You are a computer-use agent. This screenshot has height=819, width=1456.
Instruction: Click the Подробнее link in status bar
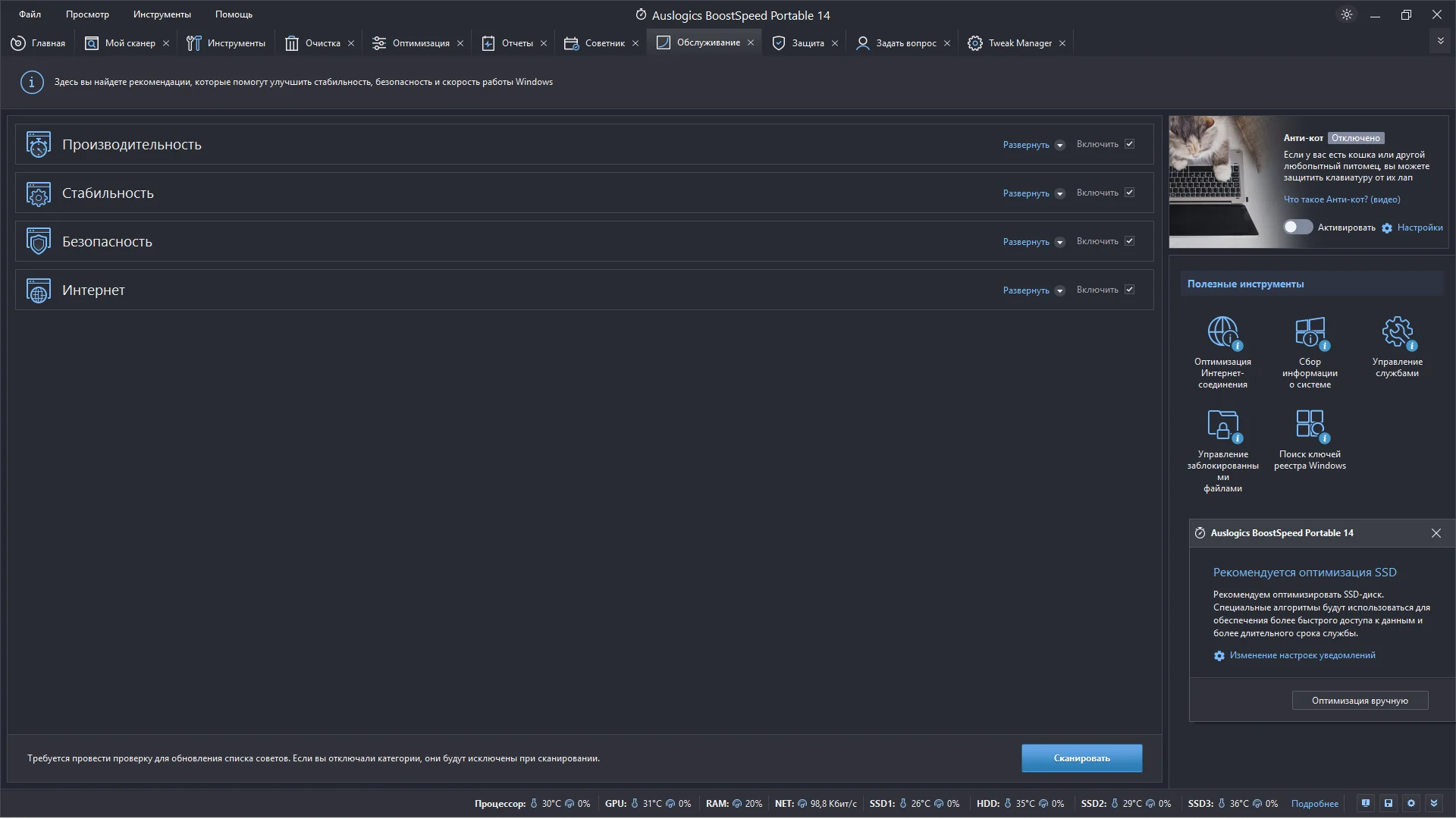coord(1314,804)
